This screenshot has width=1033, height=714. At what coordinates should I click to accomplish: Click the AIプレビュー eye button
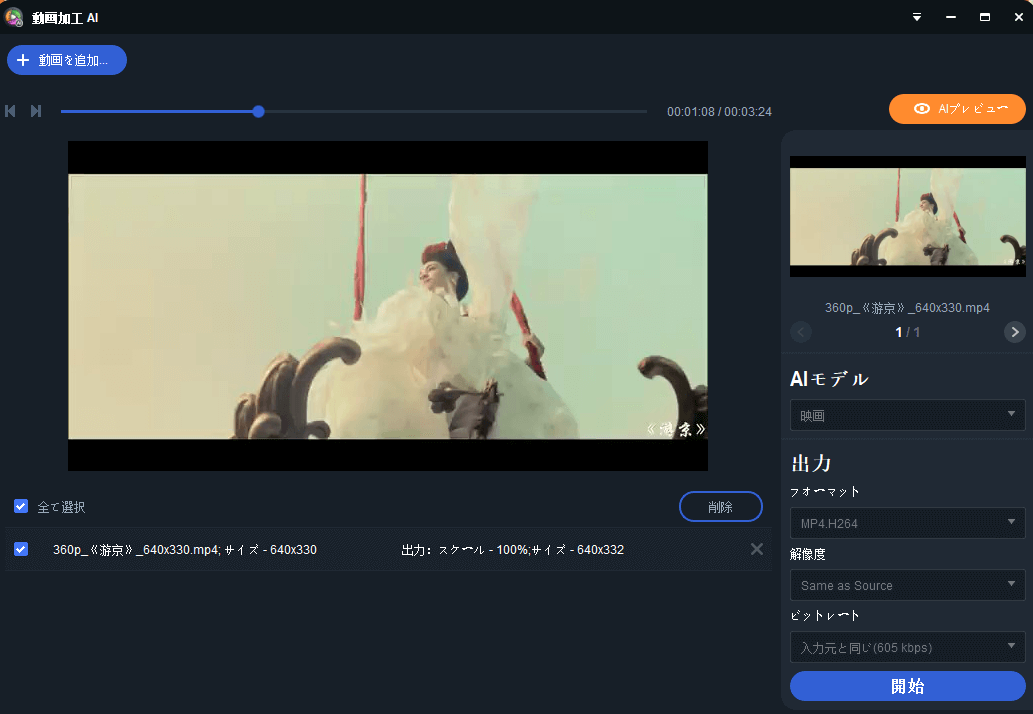click(957, 109)
